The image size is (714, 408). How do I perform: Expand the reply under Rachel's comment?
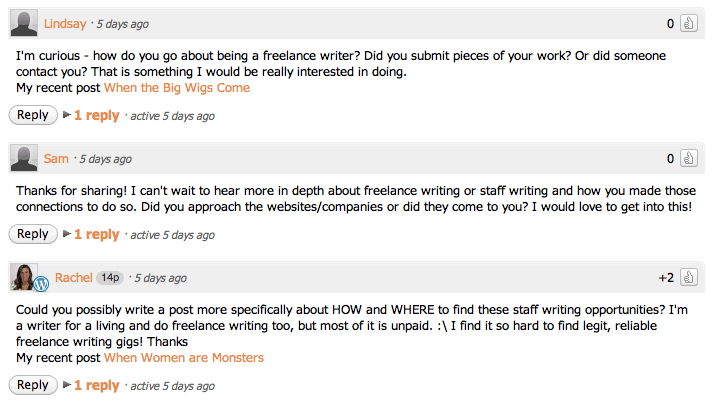pyautogui.click(x=96, y=385)
